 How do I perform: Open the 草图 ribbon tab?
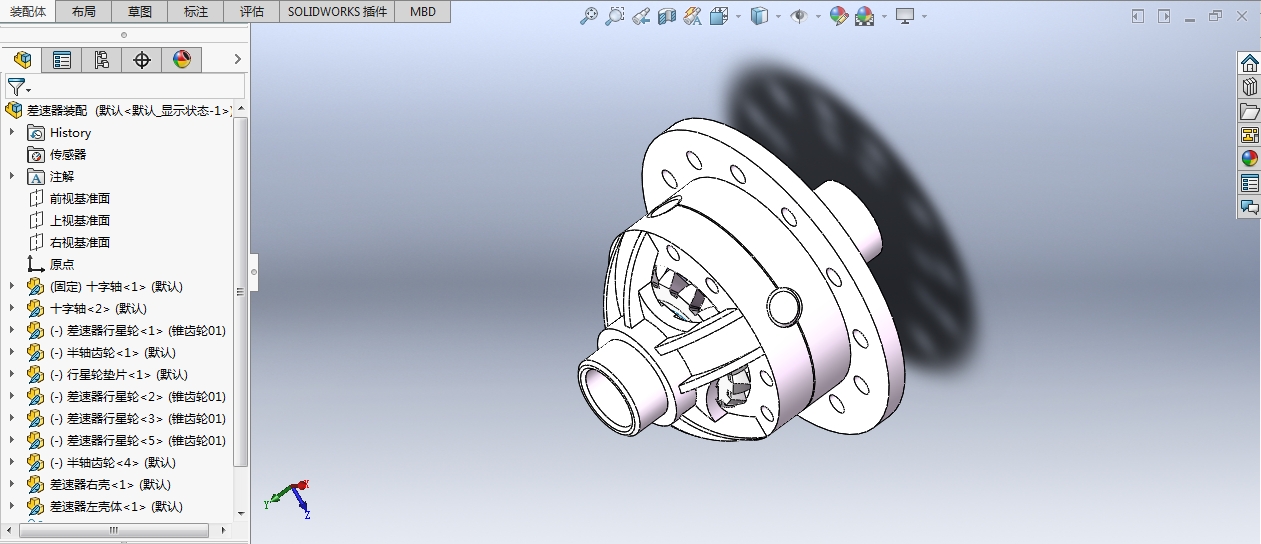click(141, 12)
